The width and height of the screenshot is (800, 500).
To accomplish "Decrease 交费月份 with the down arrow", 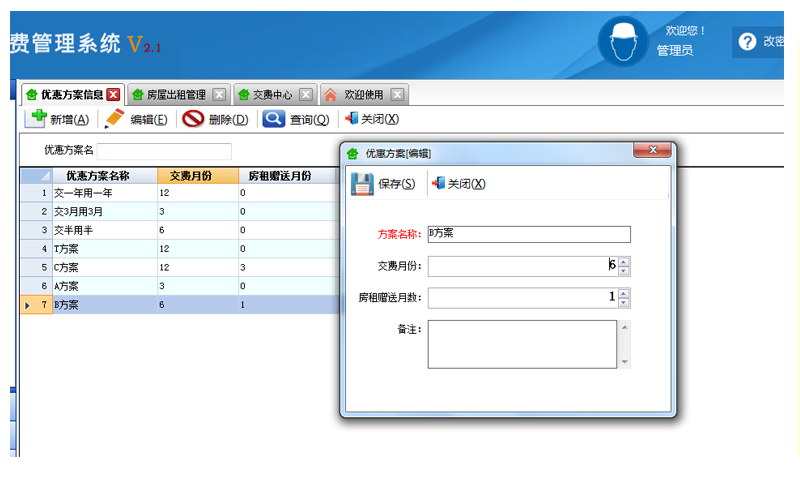I will click(624, 271).
